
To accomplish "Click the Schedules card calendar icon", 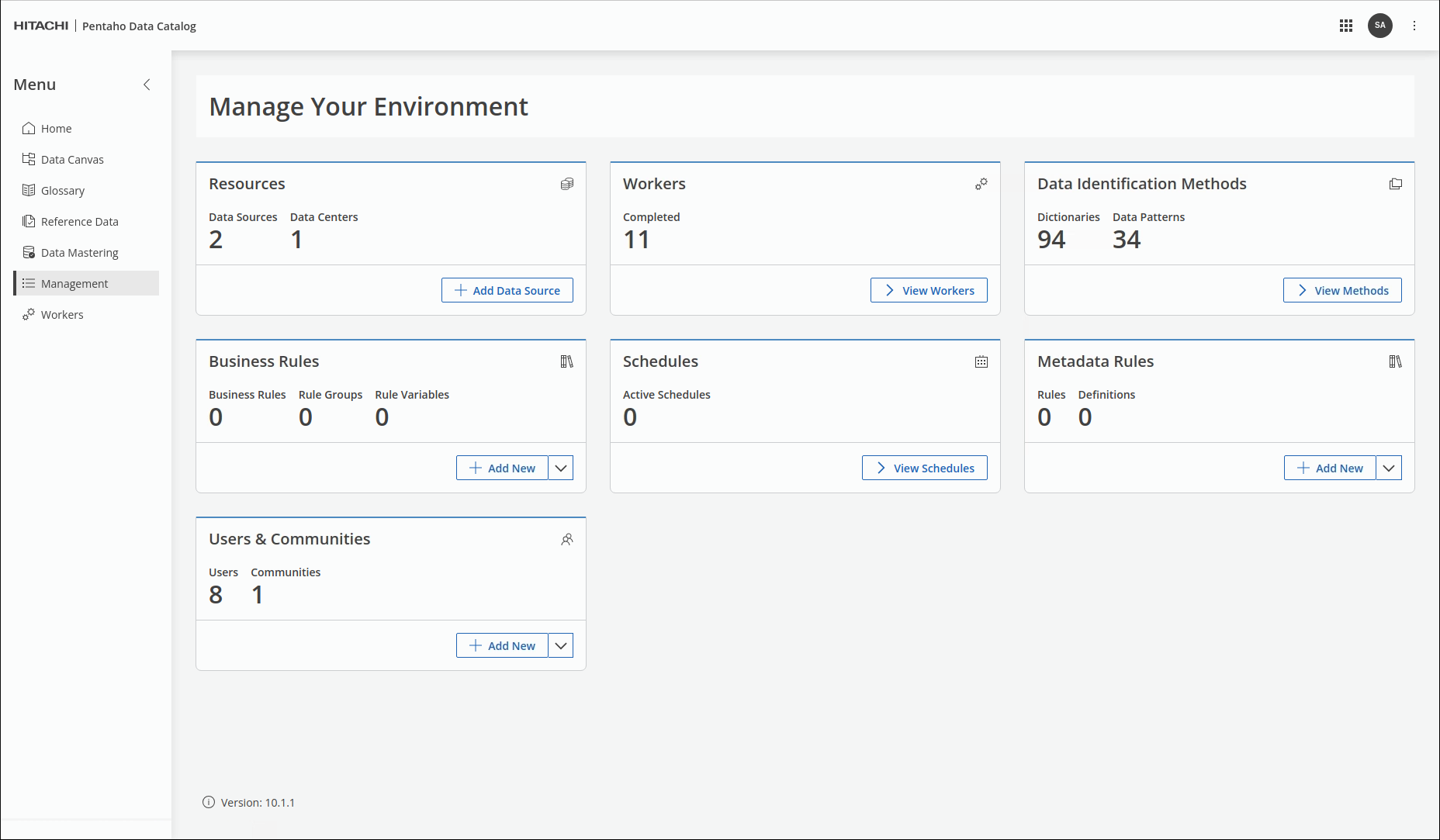I will coord(981,361).
